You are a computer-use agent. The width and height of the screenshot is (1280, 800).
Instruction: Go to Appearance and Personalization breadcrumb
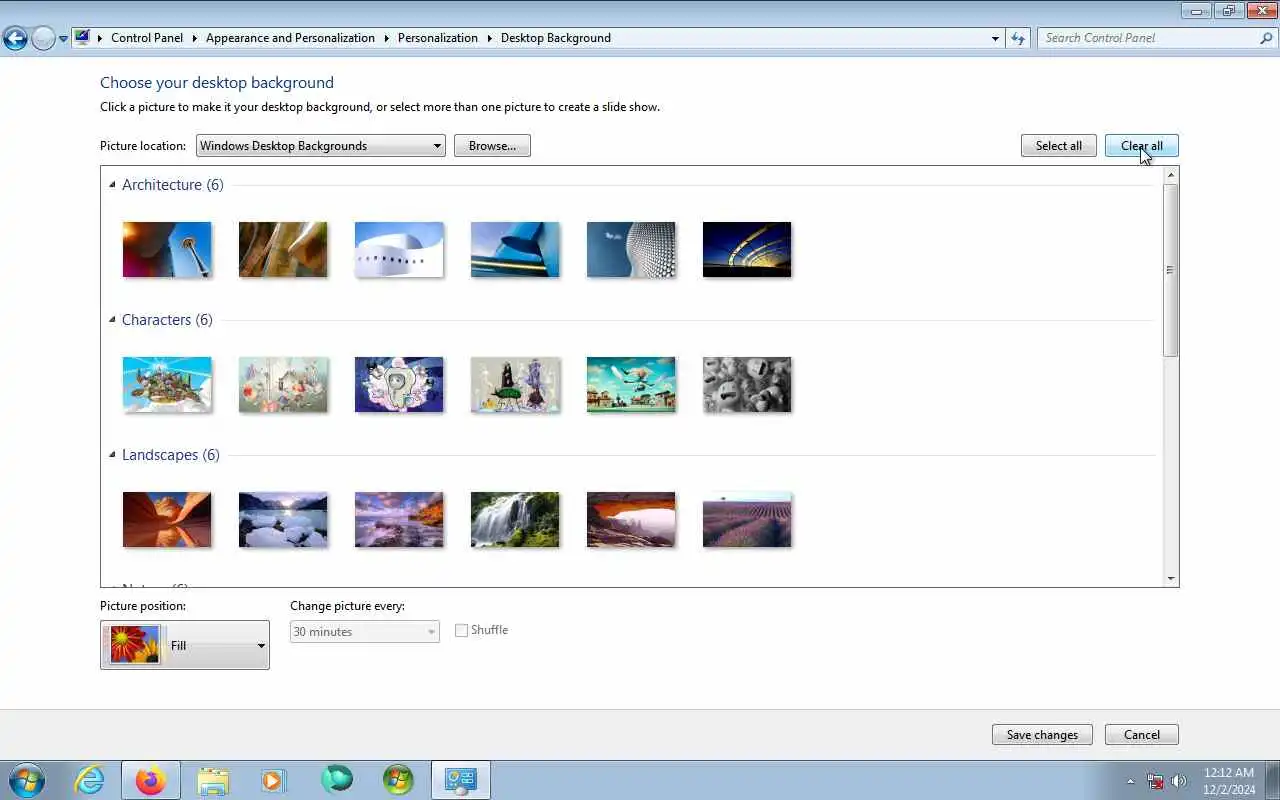pos(290,38)
